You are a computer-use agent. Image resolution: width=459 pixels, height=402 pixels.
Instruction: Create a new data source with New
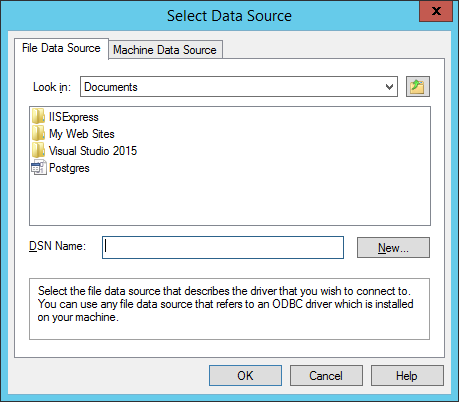[x=393, y=248]
